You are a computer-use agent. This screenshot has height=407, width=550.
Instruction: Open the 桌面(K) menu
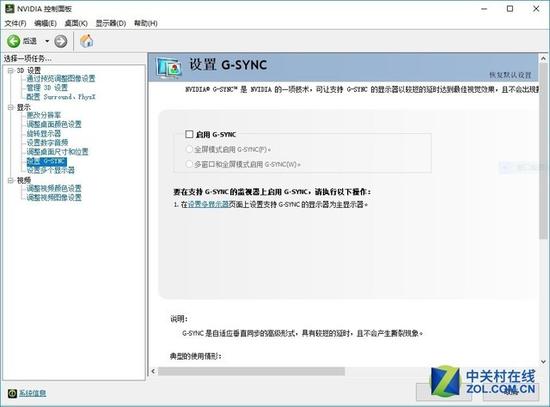pyautogui.click(x=76, y=23)
